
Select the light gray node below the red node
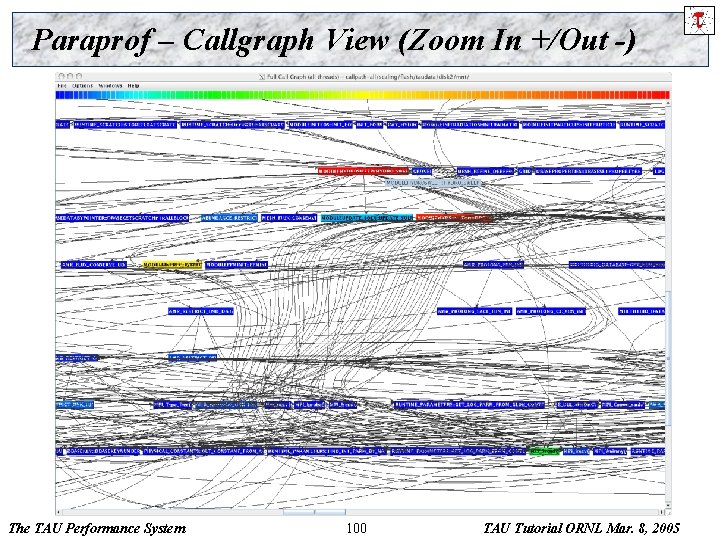coord(433,182)
